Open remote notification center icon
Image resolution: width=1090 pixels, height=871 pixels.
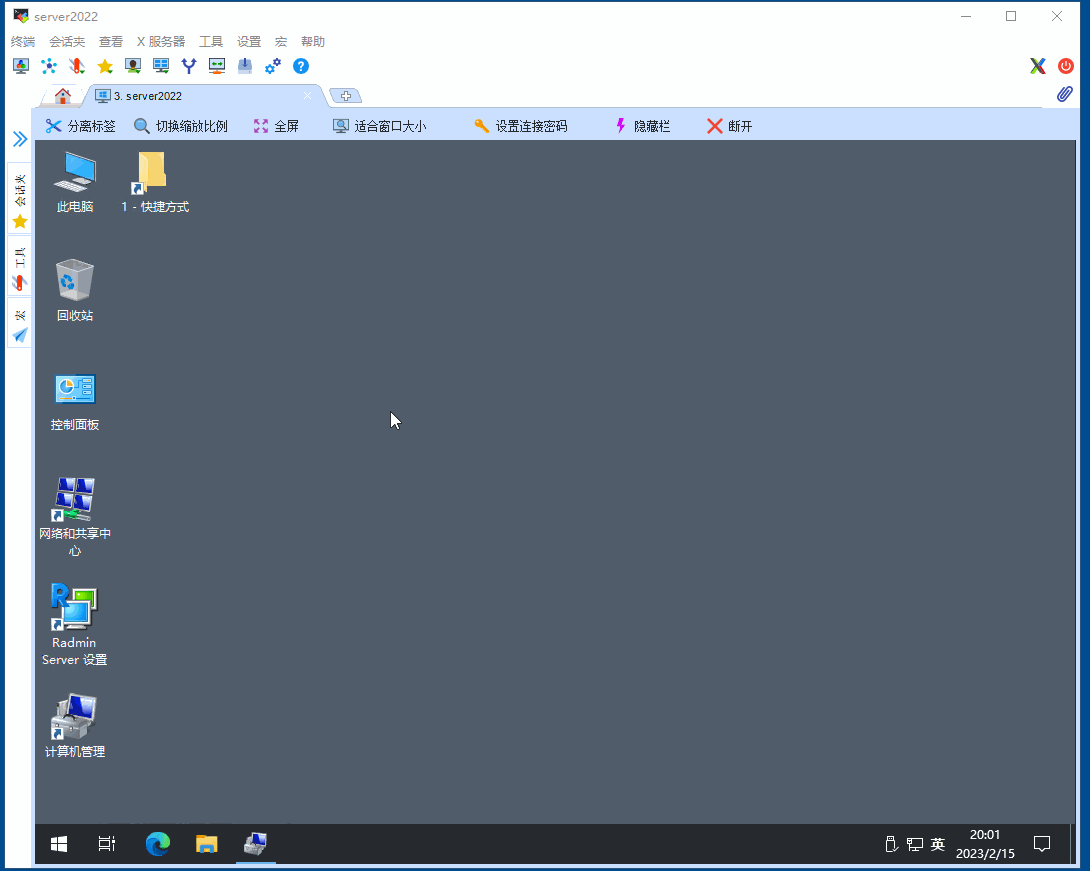tap(1041, 844)
